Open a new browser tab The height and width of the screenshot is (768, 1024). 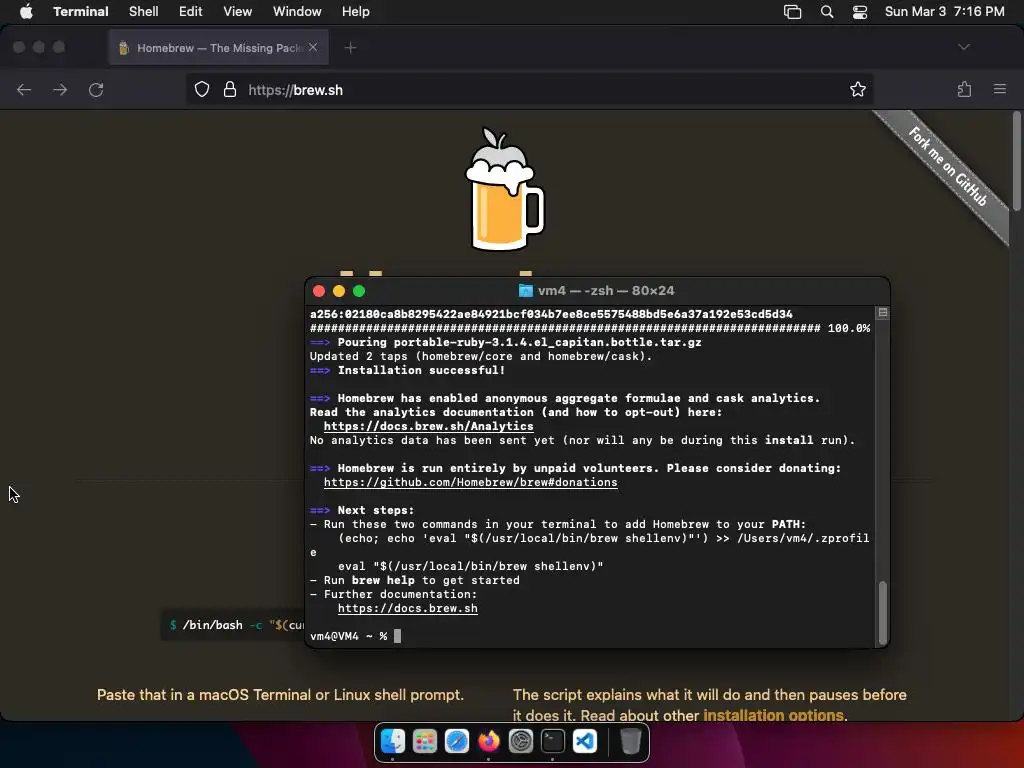point(350,48)
